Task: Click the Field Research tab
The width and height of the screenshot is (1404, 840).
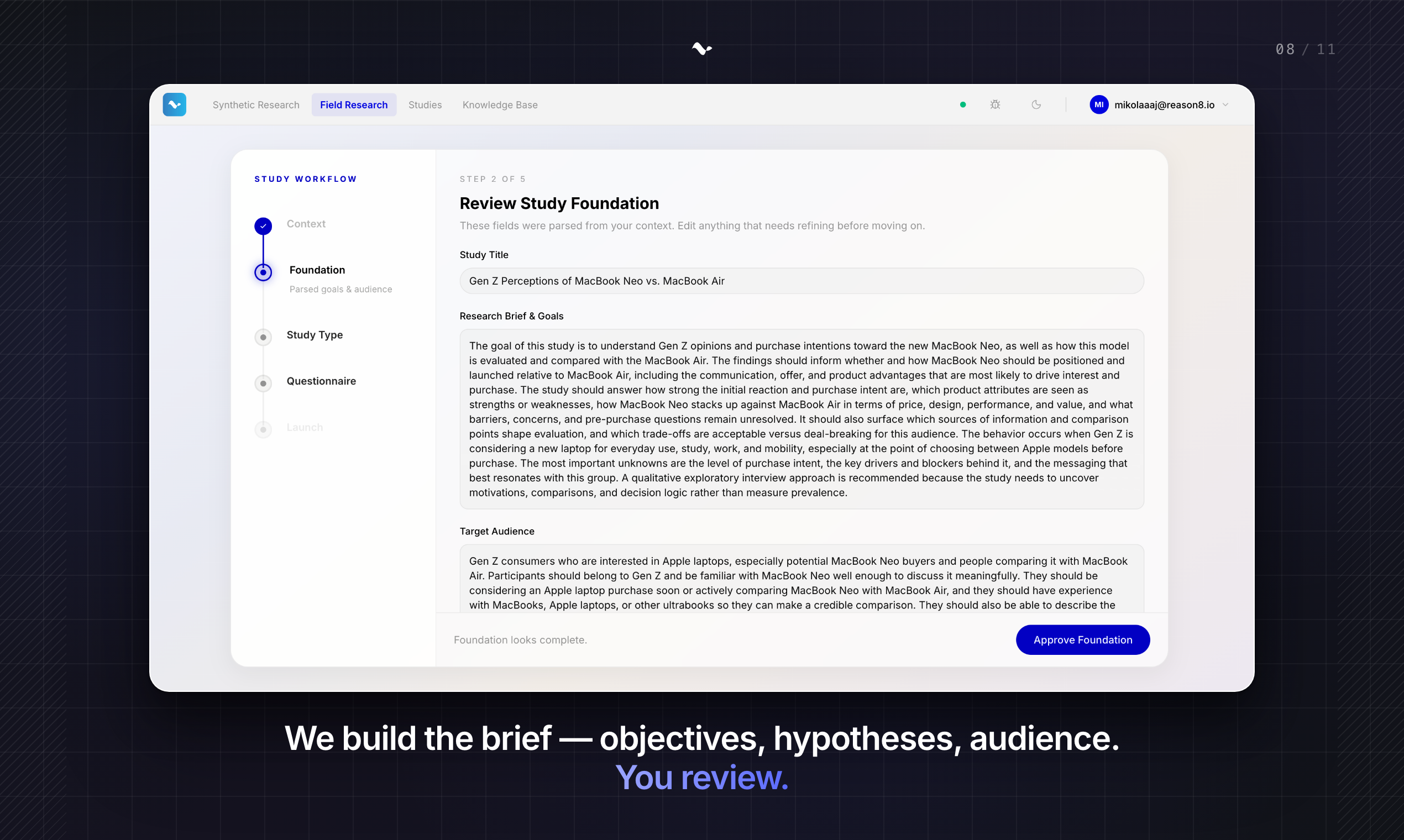Action: 354,104
